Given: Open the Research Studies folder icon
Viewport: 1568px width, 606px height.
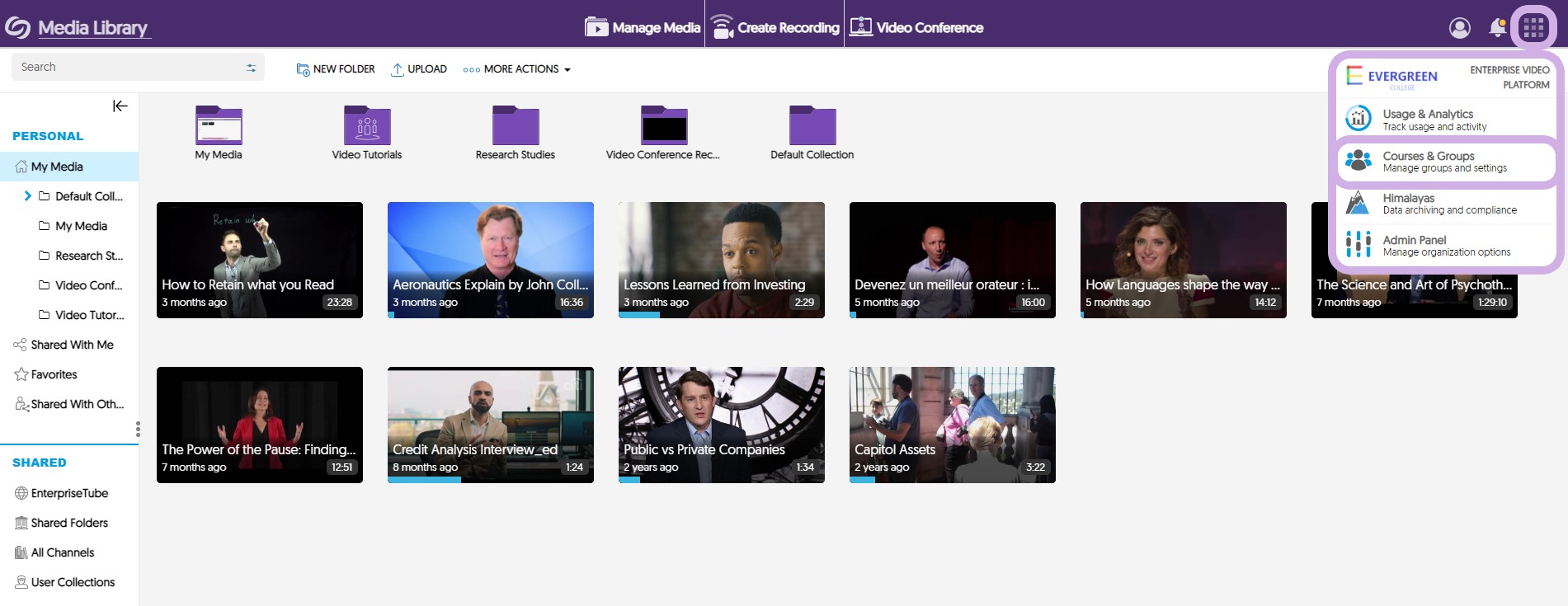Looking at the screenshot, I should (x=516, y=126).
